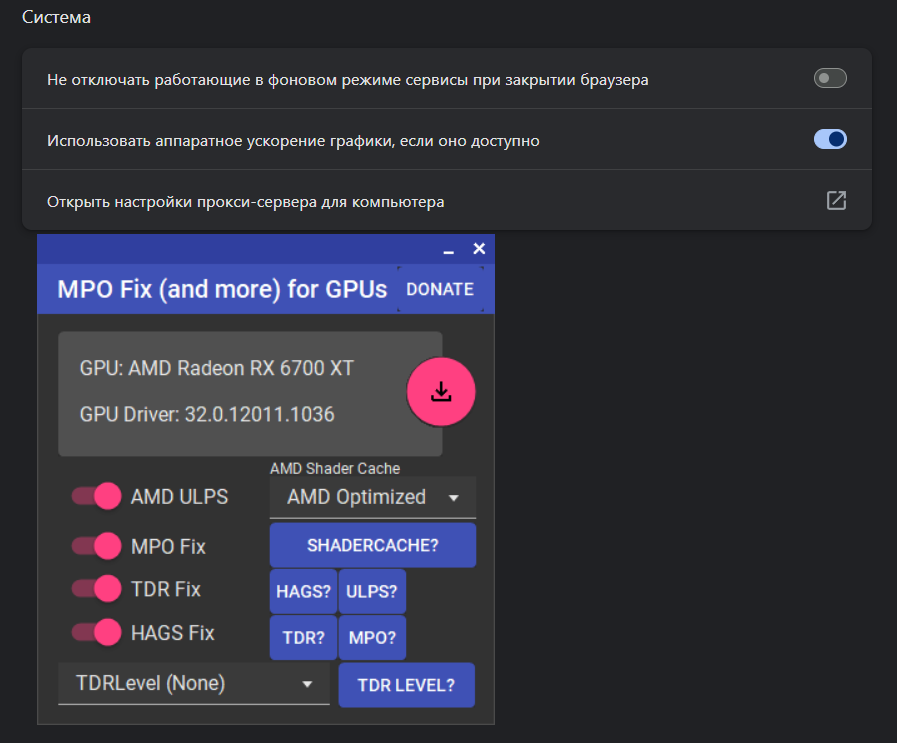Image resolution: width=897 pixels, height=743 pixels.
Task: Click GPU Driver: 32.0.12011.1036 text
Action: 207,414
